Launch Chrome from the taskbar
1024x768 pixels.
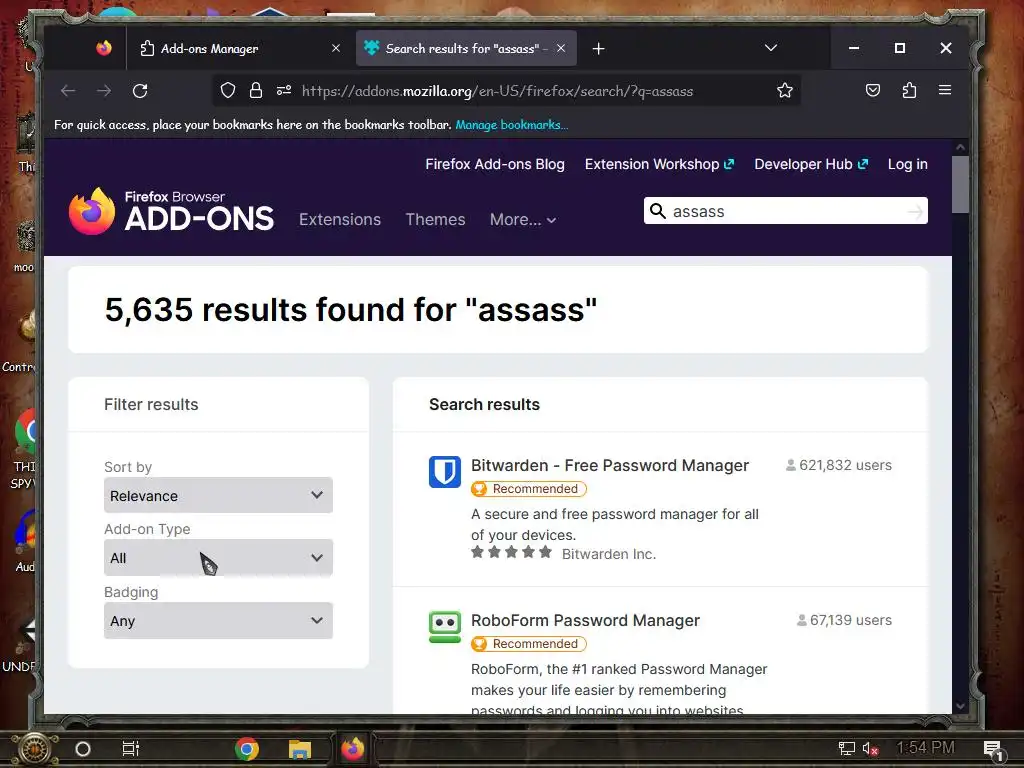(247, 749)
